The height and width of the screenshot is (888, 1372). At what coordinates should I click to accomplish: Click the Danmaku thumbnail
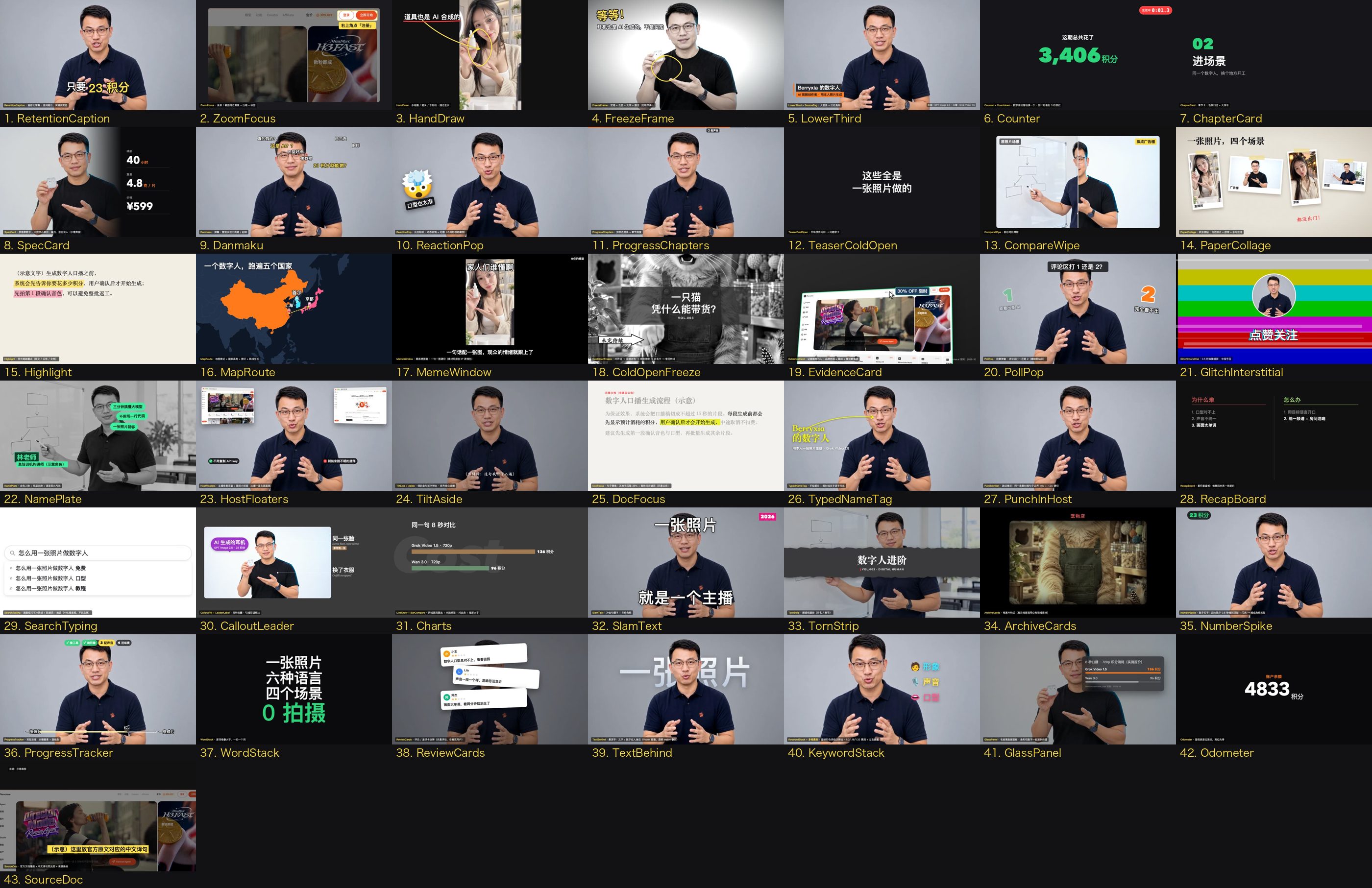coord(294,182)
